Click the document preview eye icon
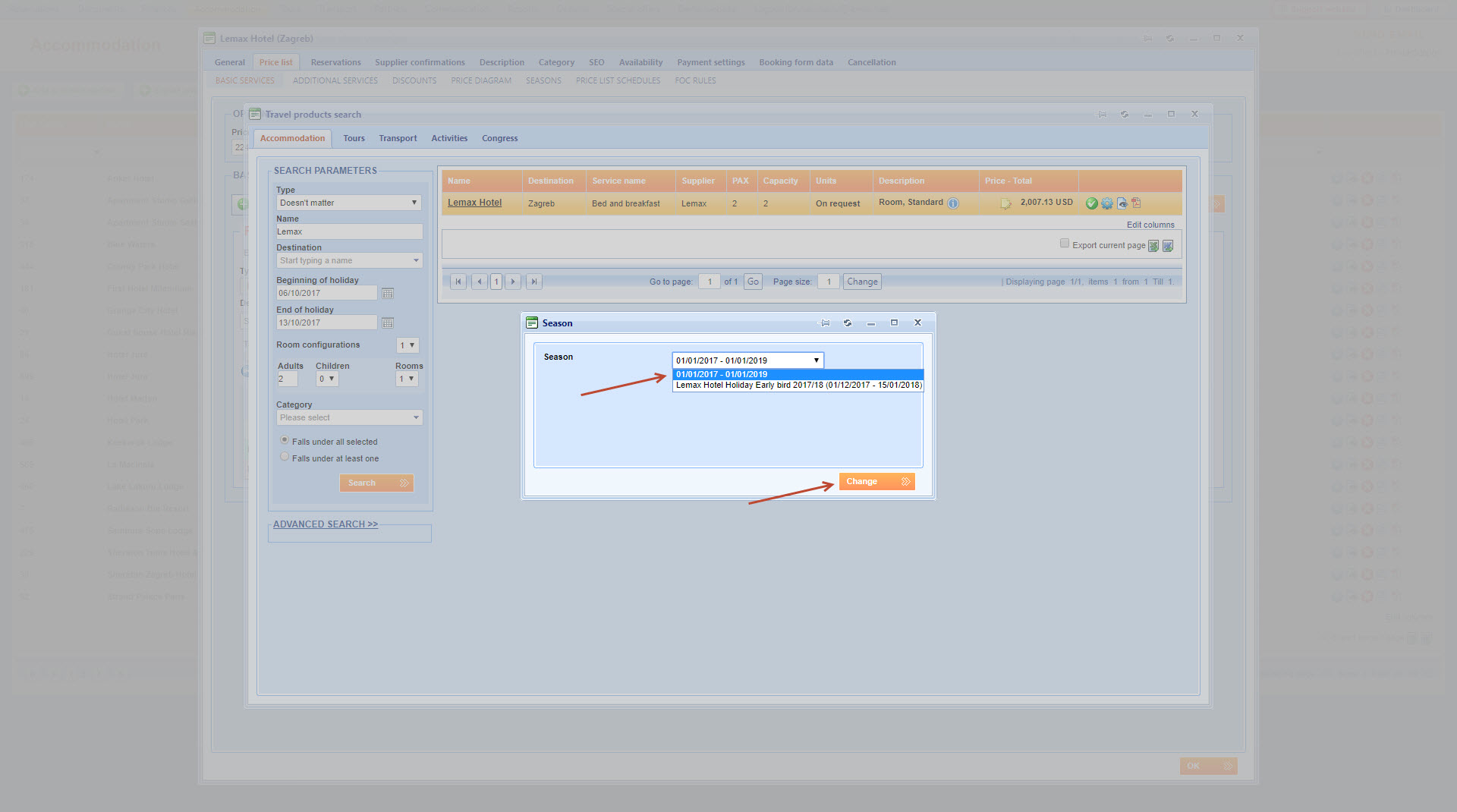This screenshot has width=1457, height=812. point(1122,203)
